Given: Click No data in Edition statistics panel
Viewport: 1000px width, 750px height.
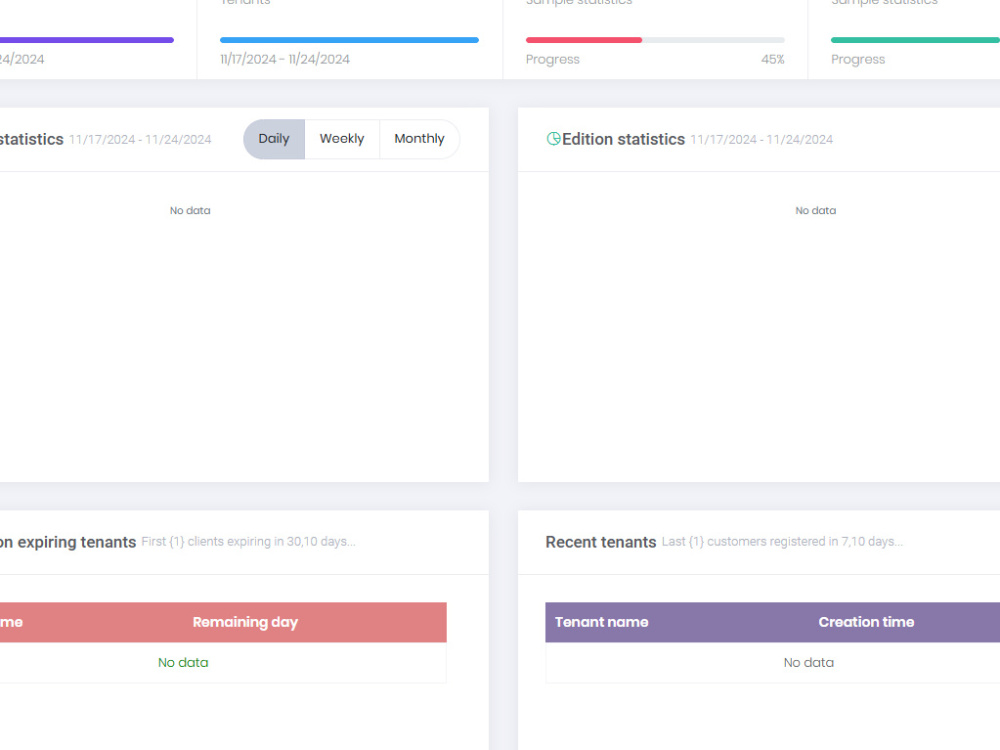Looking at the screenshot, I should pos(815,210).
